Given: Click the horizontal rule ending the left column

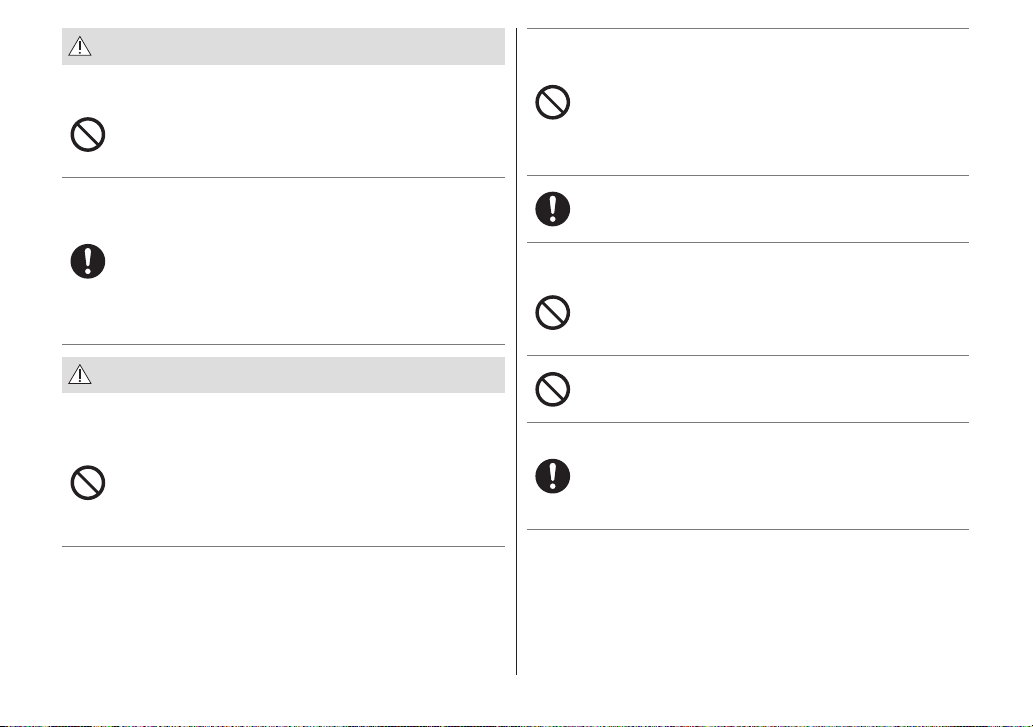Looking at the screenshot, I should (x=283, y=547).
